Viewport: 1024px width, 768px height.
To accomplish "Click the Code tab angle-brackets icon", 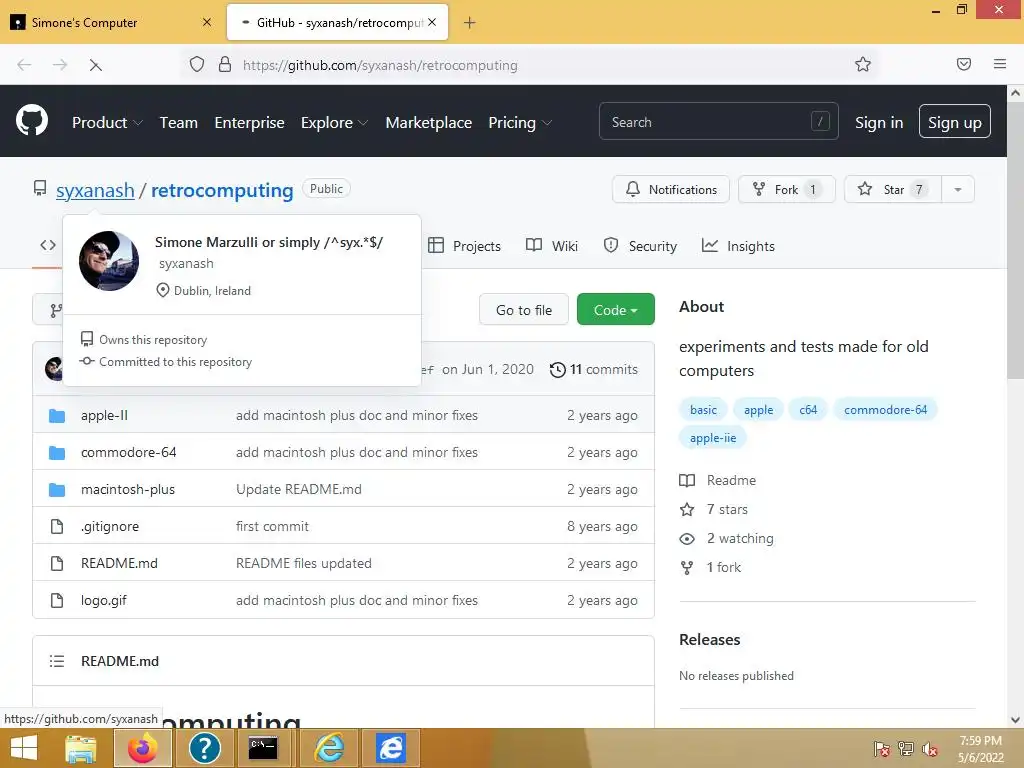I will (x=48, y=245).
